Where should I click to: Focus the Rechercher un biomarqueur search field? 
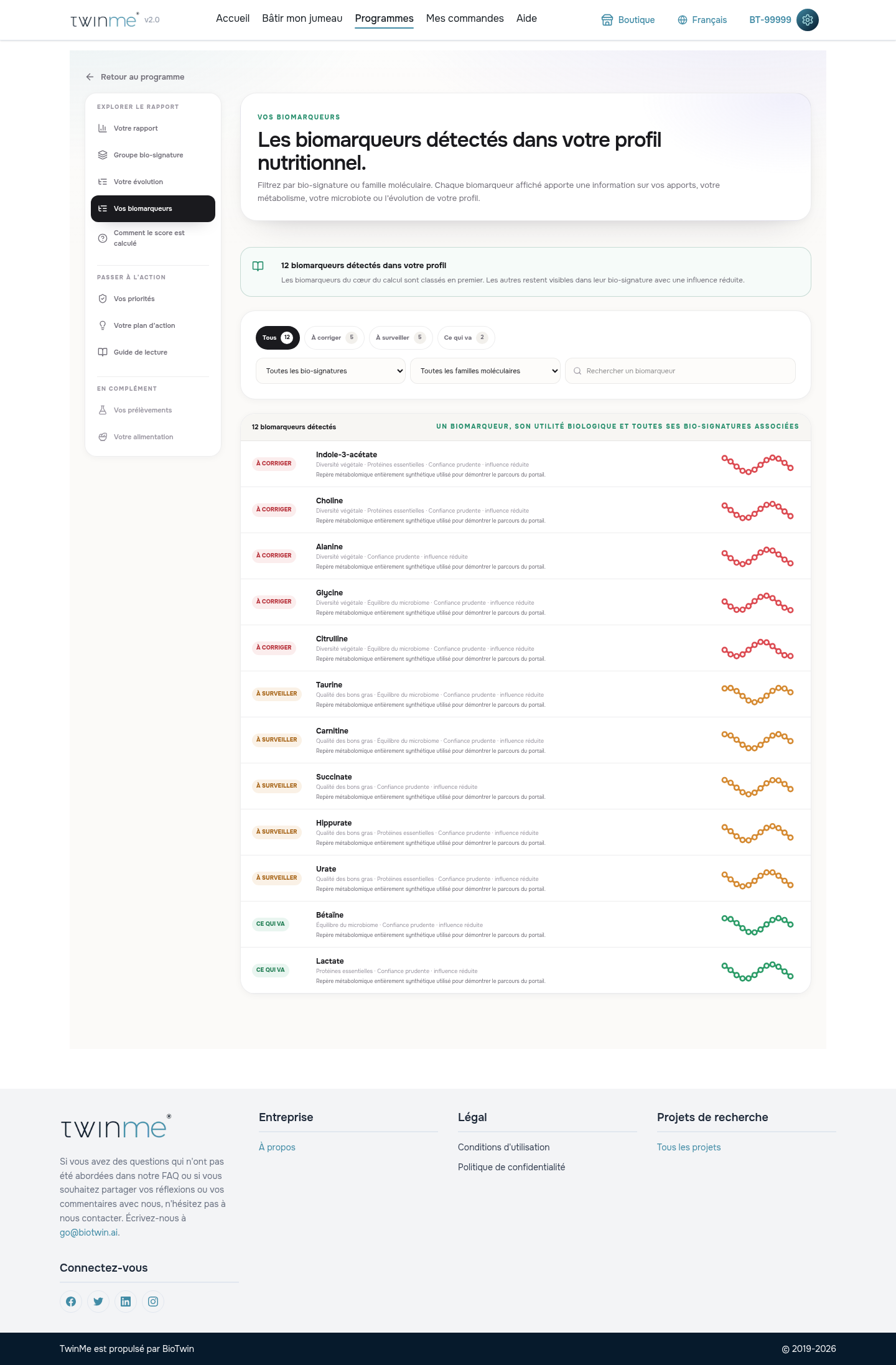coord(680,371)
